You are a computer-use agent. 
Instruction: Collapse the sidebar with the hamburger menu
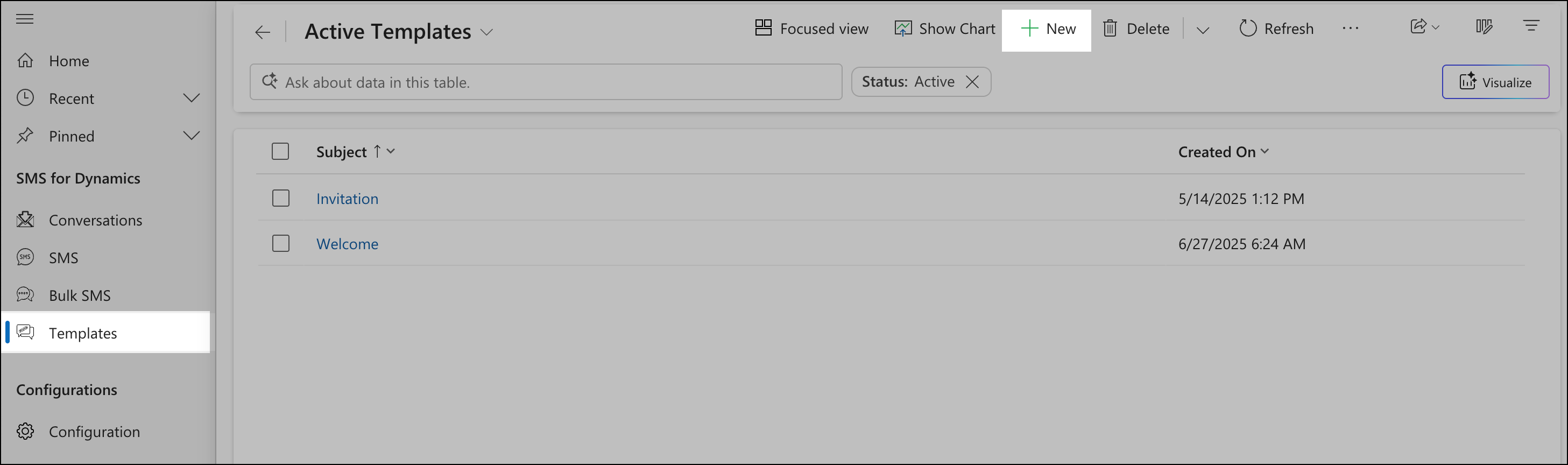(25, 19)
